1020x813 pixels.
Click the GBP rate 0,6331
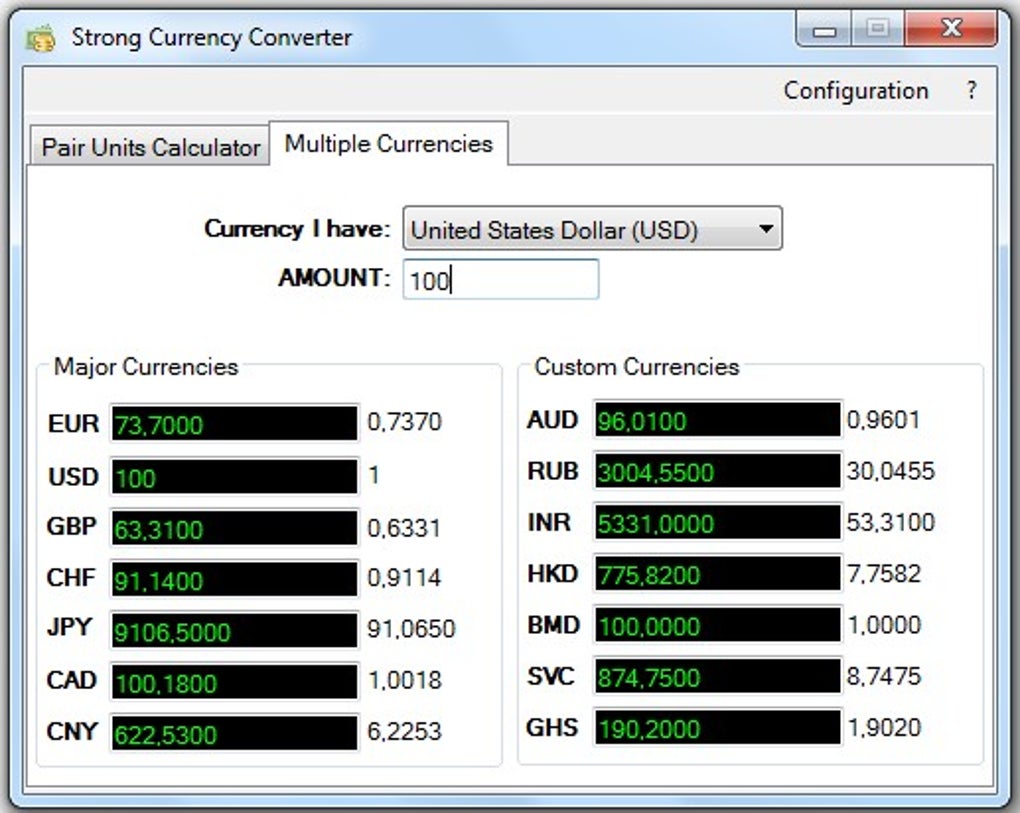(404, 527)
